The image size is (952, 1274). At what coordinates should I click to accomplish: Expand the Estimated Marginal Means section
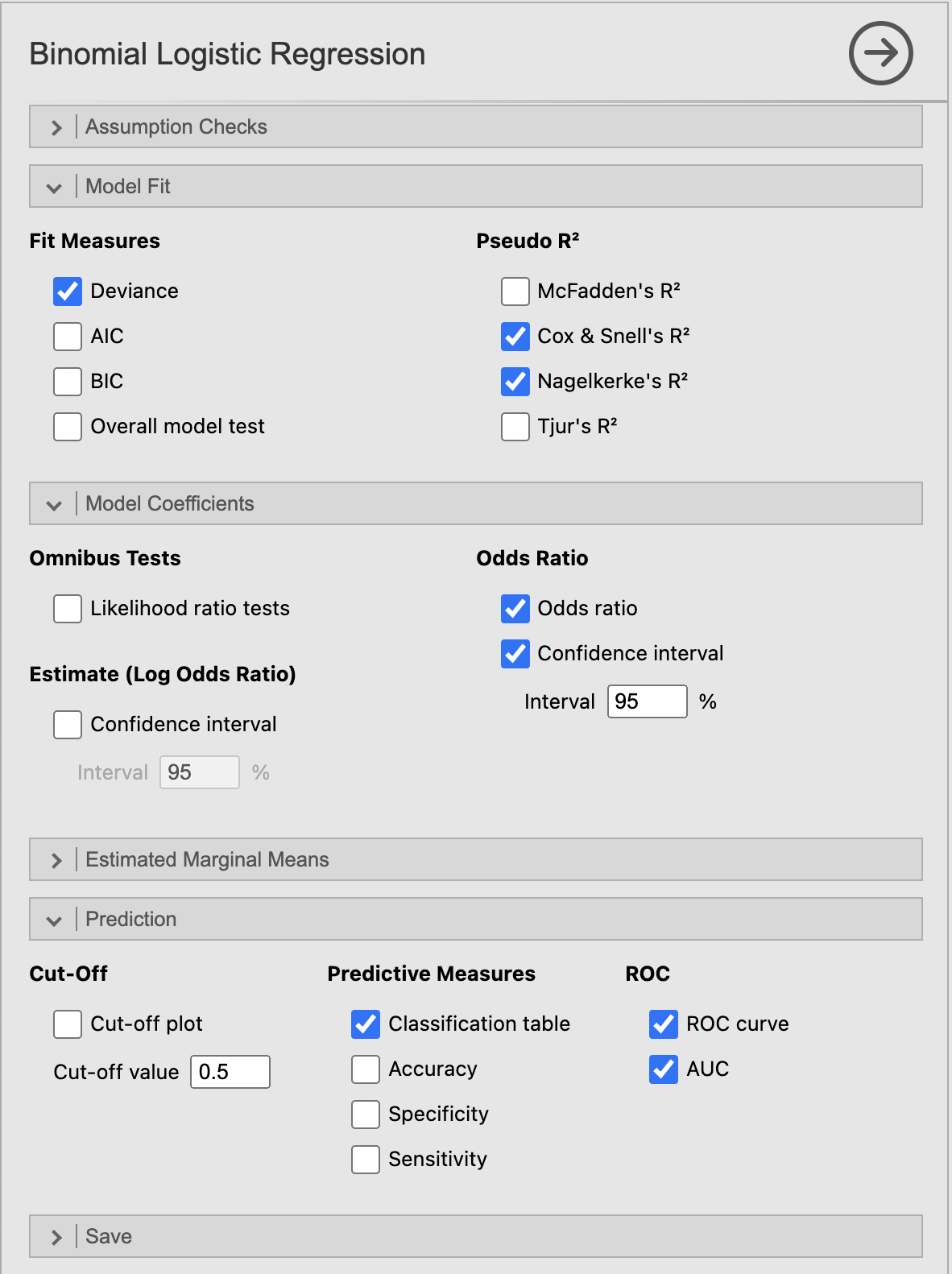click(476, 859)
